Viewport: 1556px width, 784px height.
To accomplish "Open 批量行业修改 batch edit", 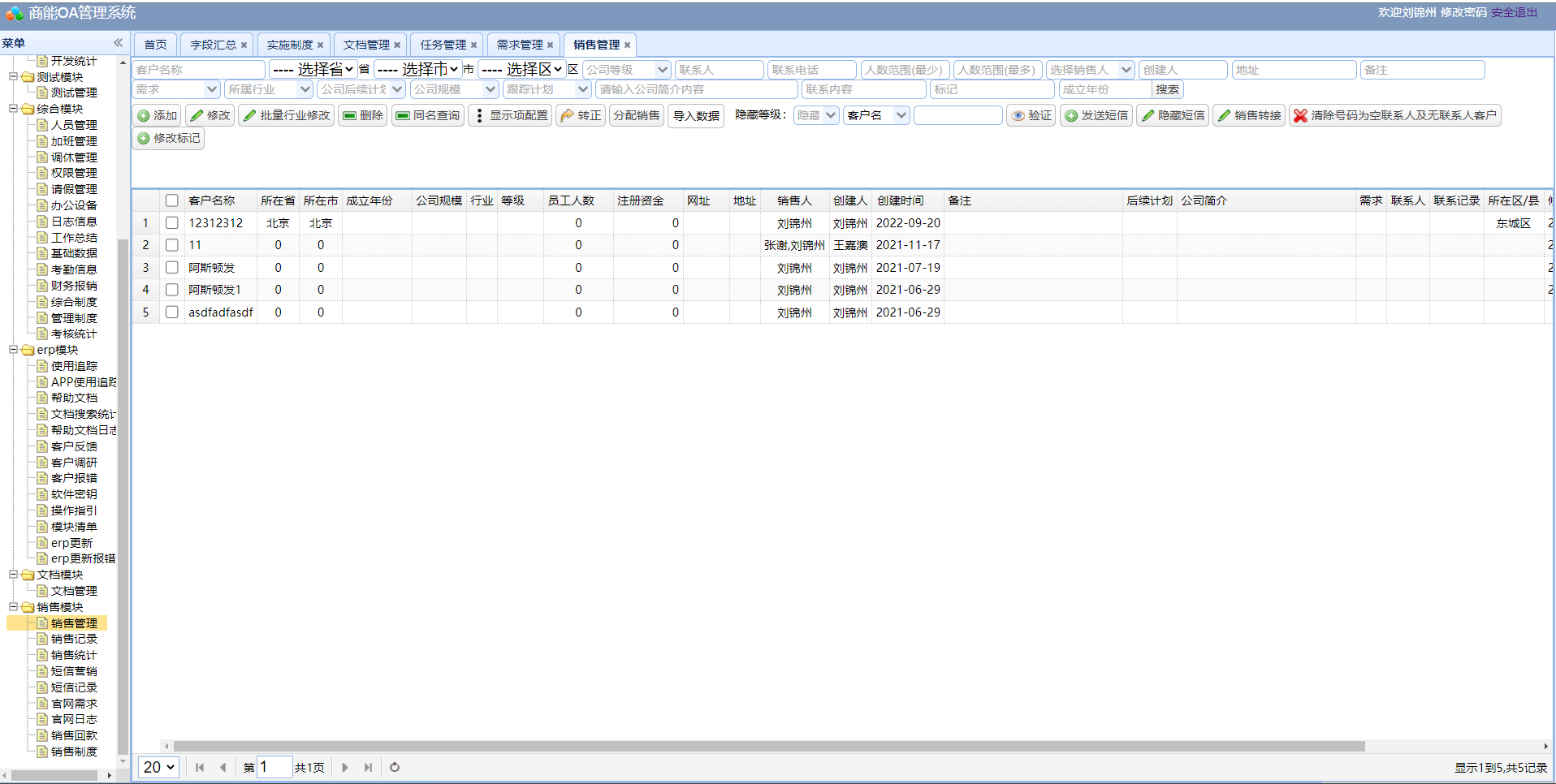I will pos(286,115).
